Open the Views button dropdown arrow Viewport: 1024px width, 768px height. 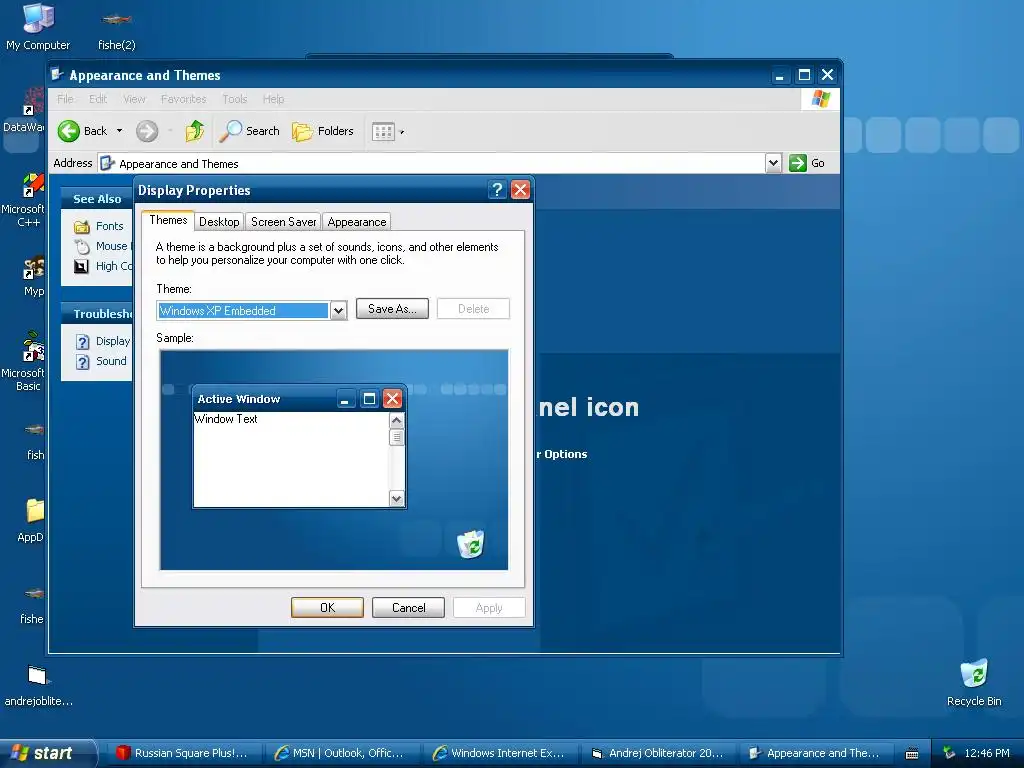point(402,133)
